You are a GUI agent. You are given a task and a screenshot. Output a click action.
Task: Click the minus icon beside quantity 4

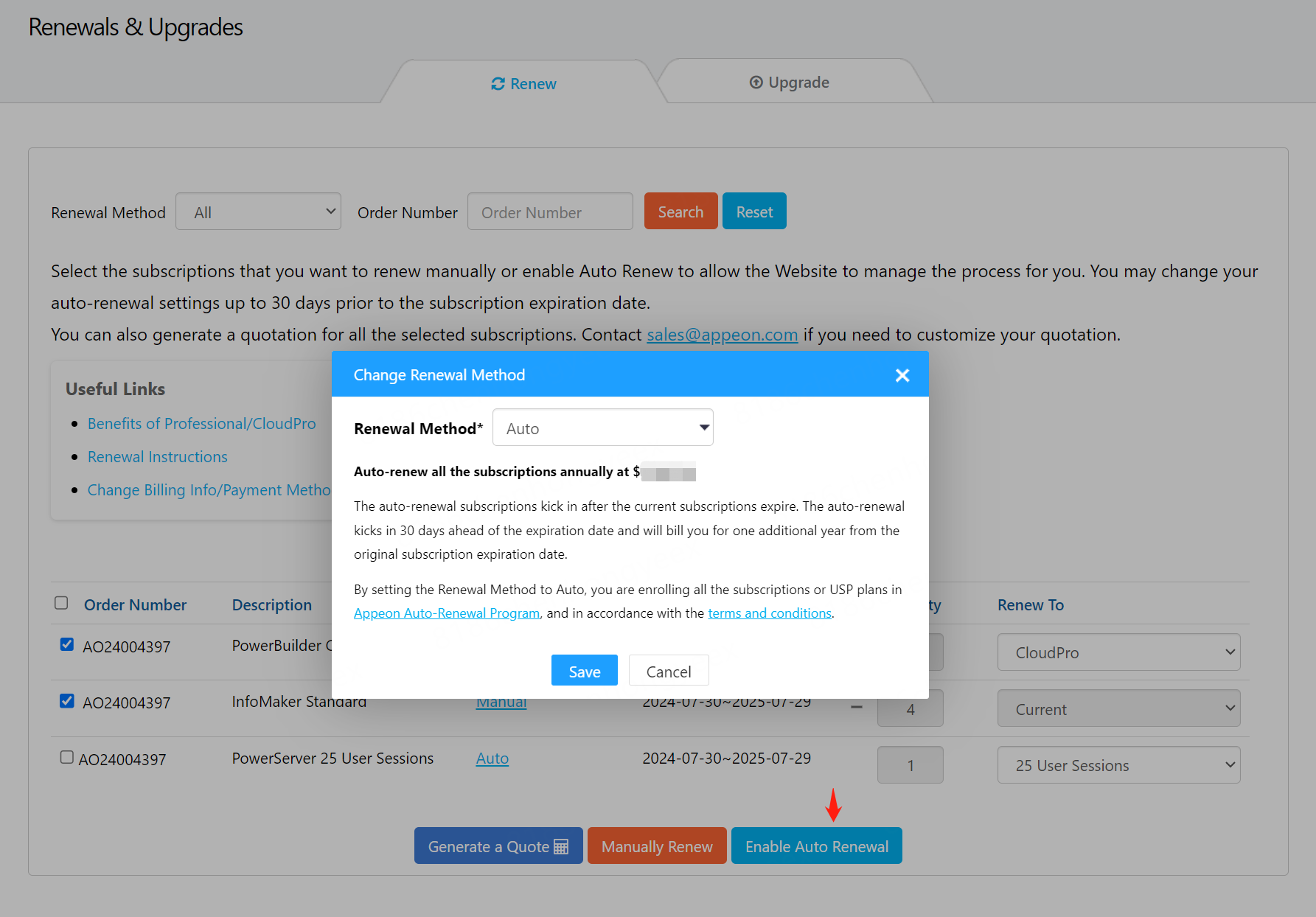[856, 708]
